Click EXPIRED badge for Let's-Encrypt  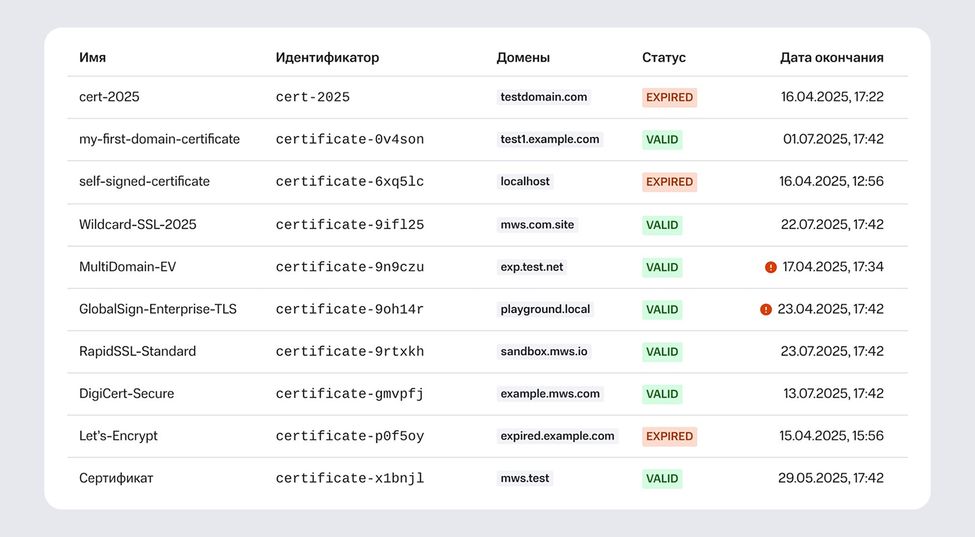[x=669, y=436]
